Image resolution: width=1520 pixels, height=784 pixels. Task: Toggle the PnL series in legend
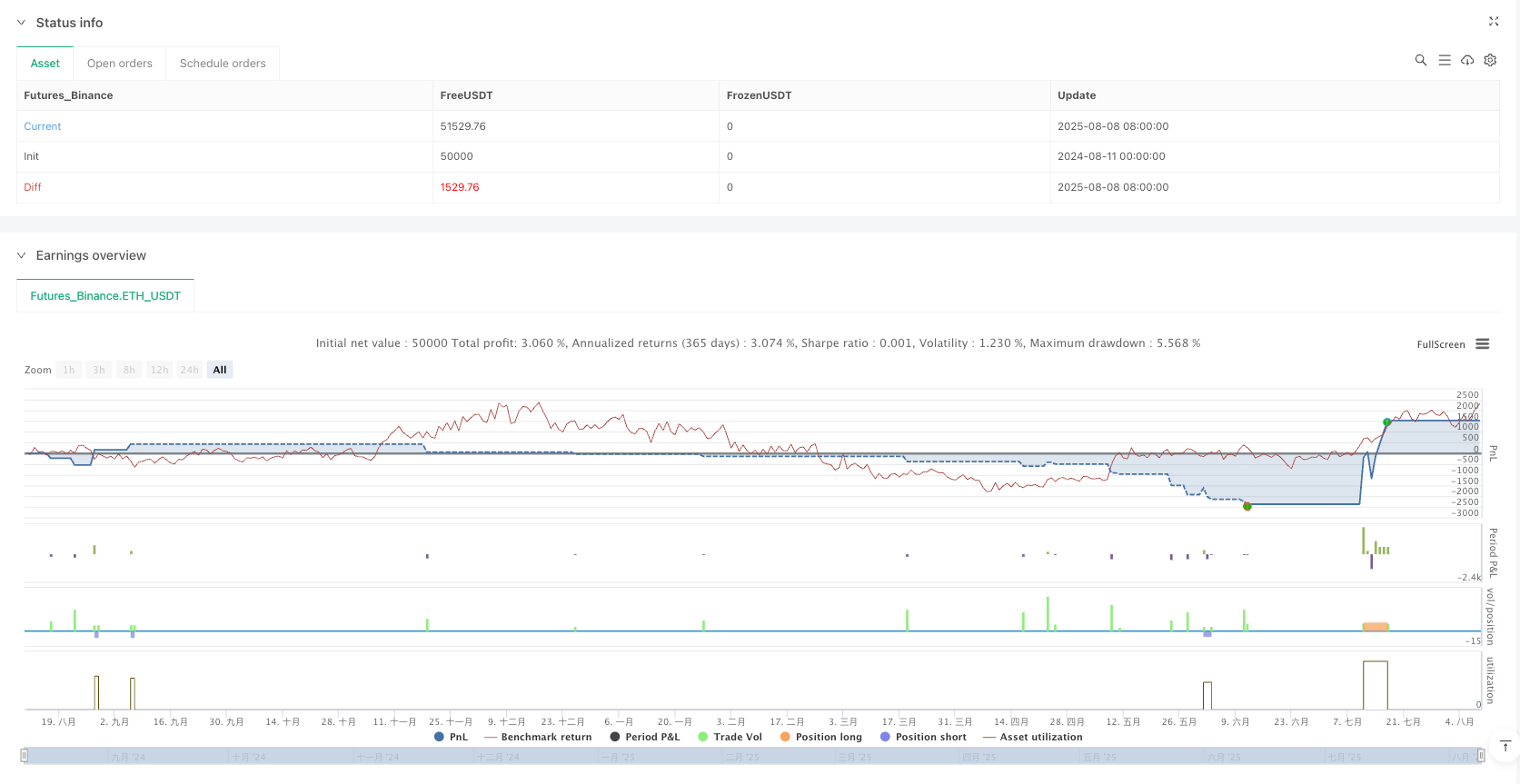point(452,737)
